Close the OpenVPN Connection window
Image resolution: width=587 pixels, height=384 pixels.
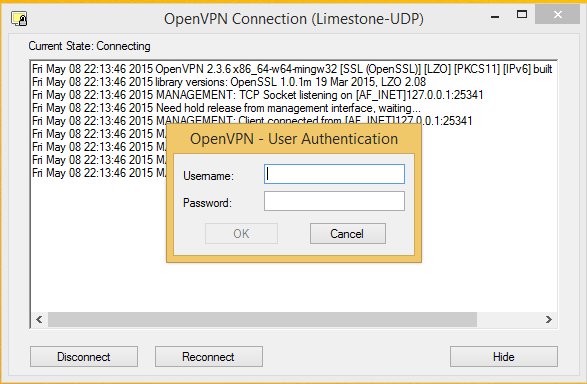[557, 15]
